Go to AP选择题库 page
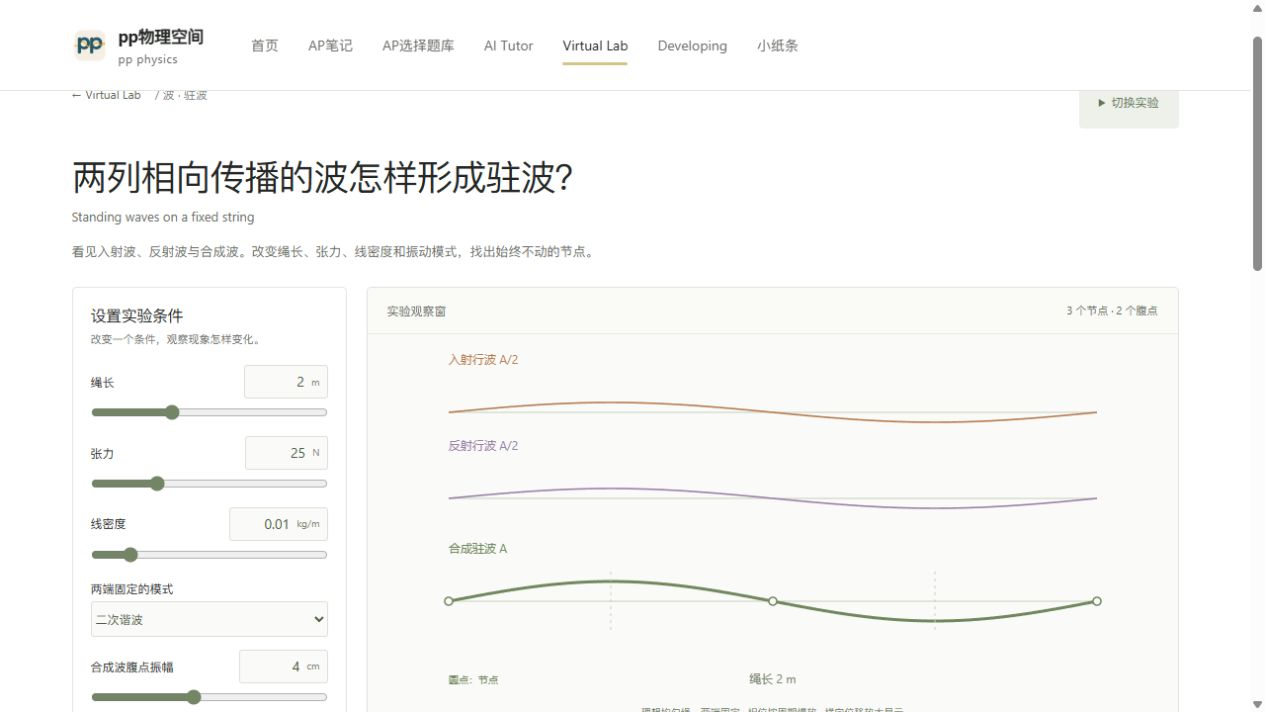This screenshot has width=1265, height=712. pyautogui.click(x=418, y=46)
